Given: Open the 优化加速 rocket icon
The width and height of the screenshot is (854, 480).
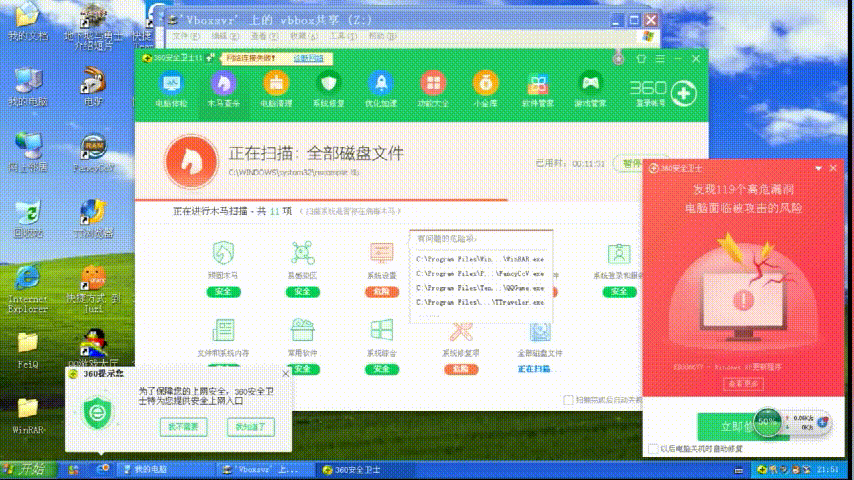Looking at the screenshot, I should [381, 84].
